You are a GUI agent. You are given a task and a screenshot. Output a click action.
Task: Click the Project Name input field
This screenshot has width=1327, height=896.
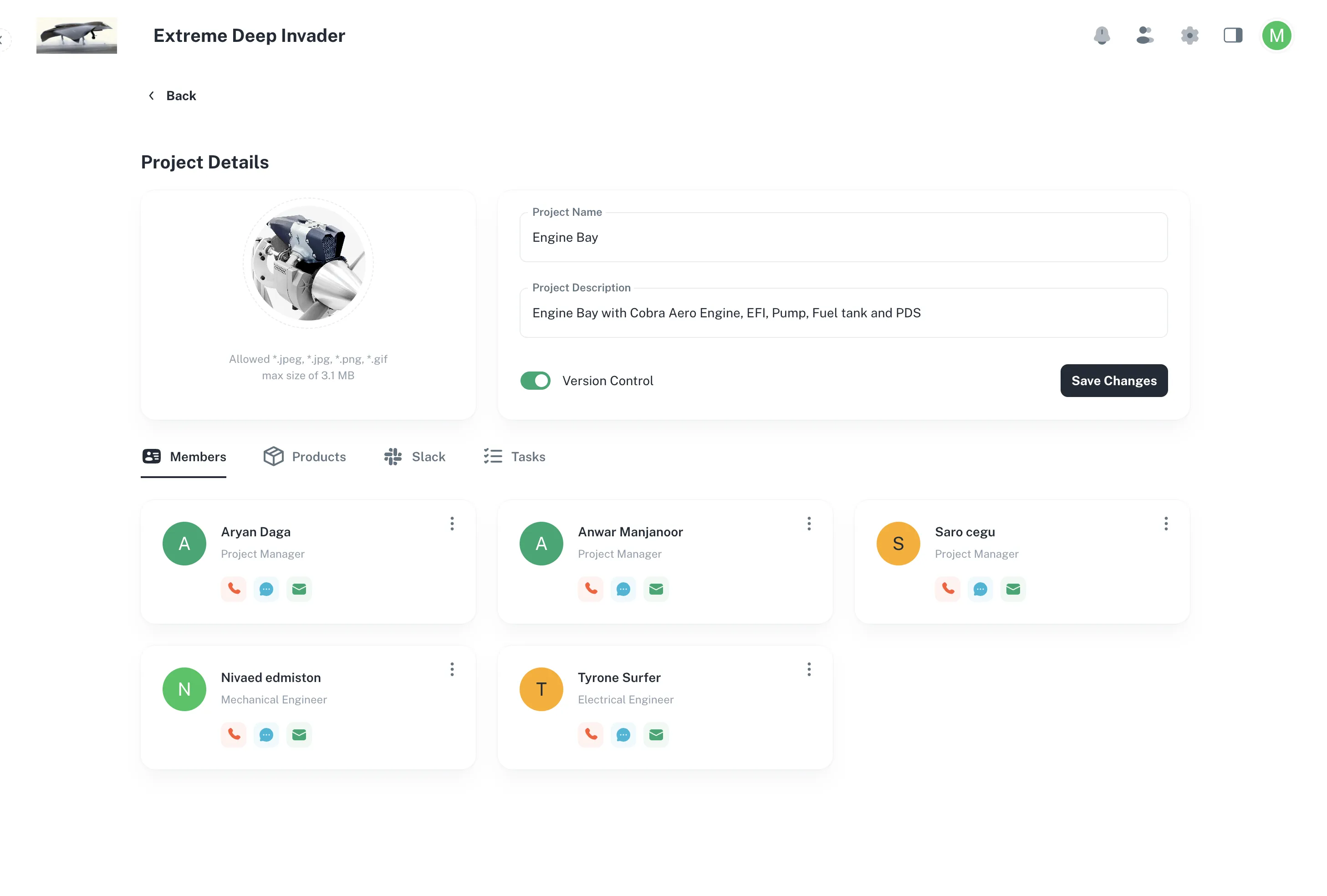pos(843,237)
